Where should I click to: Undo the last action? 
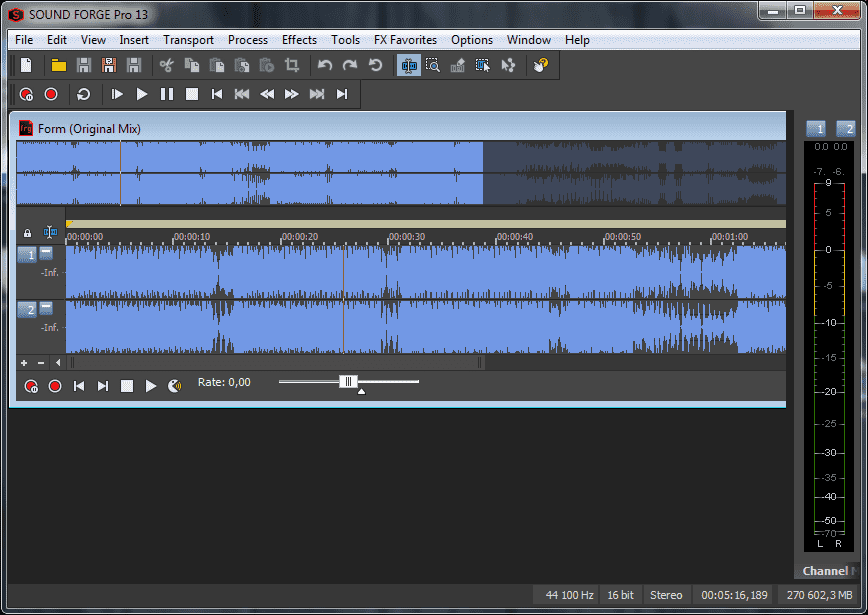[325, 65]
